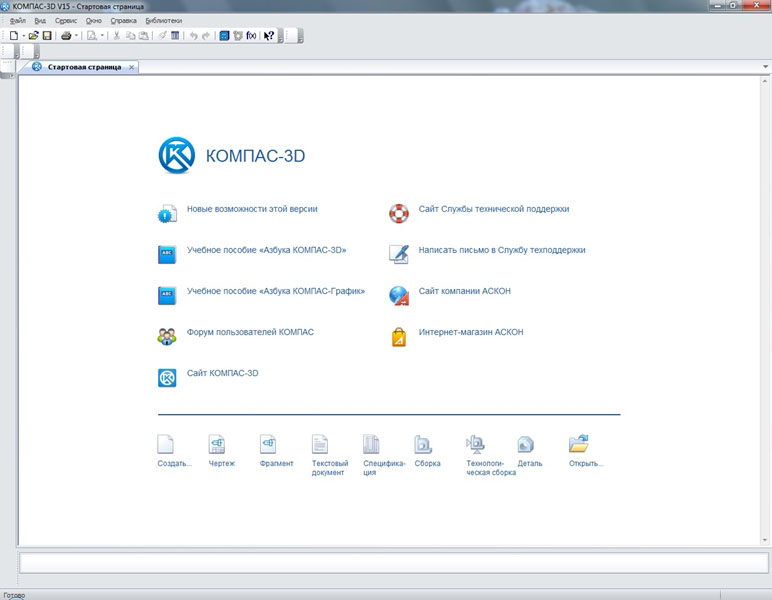Click the Save floppy disk icon

coord(47,35)
